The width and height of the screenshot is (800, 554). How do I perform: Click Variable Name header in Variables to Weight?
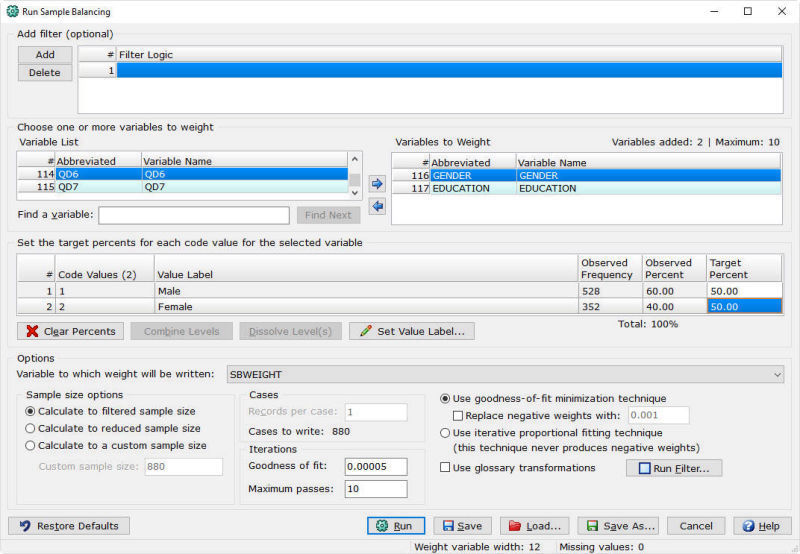pos(648,162)
